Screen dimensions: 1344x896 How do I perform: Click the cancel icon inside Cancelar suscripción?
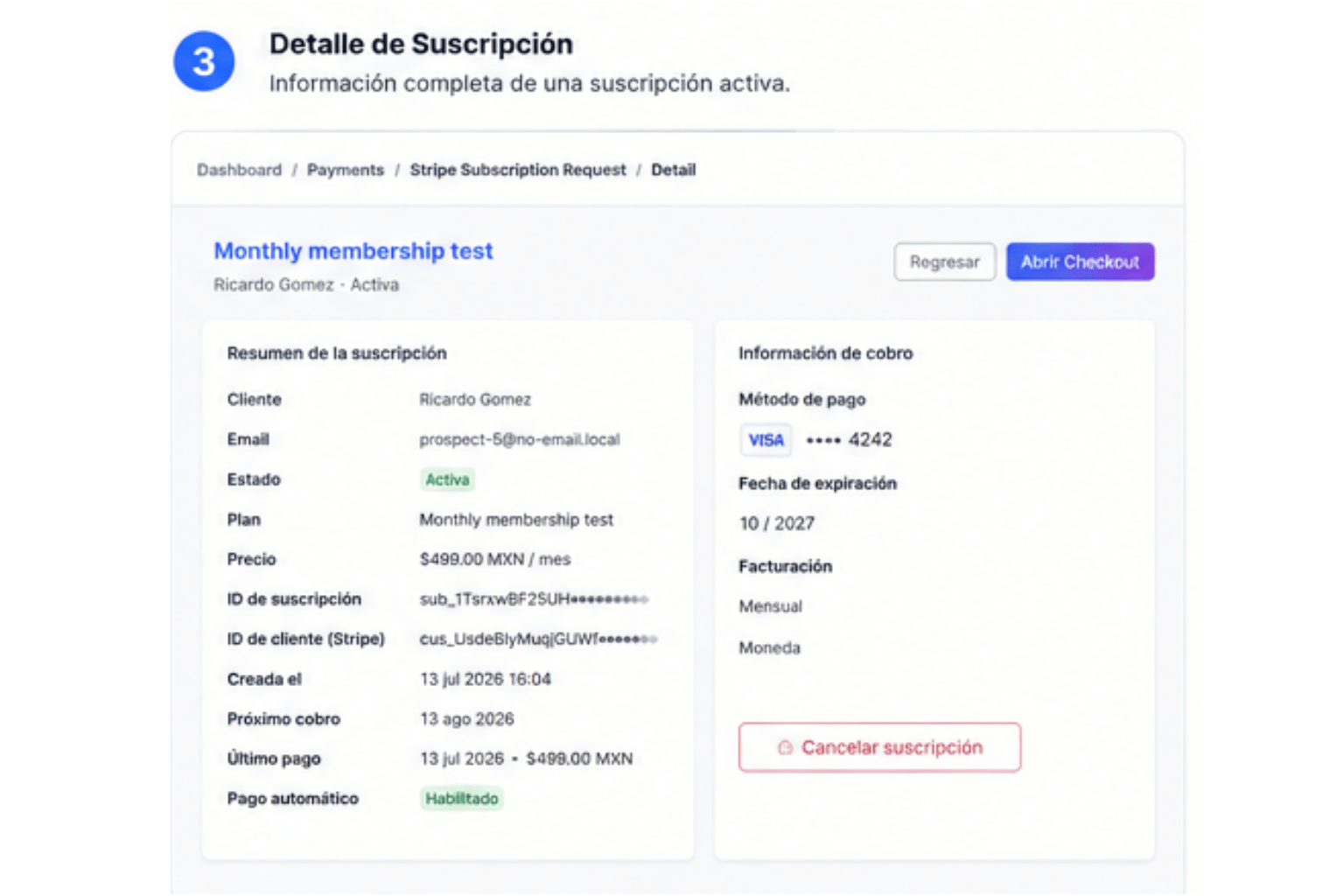(785, 747)
